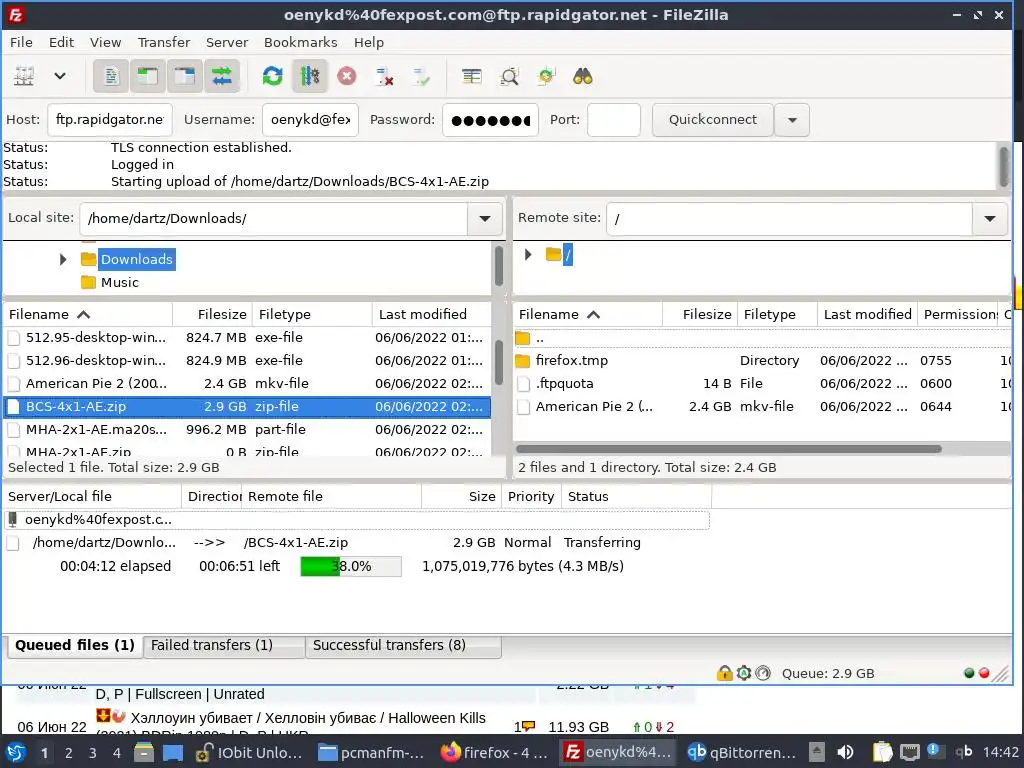
Task: Click the lock encryption icon in status bar
Action: click(724, 673)
